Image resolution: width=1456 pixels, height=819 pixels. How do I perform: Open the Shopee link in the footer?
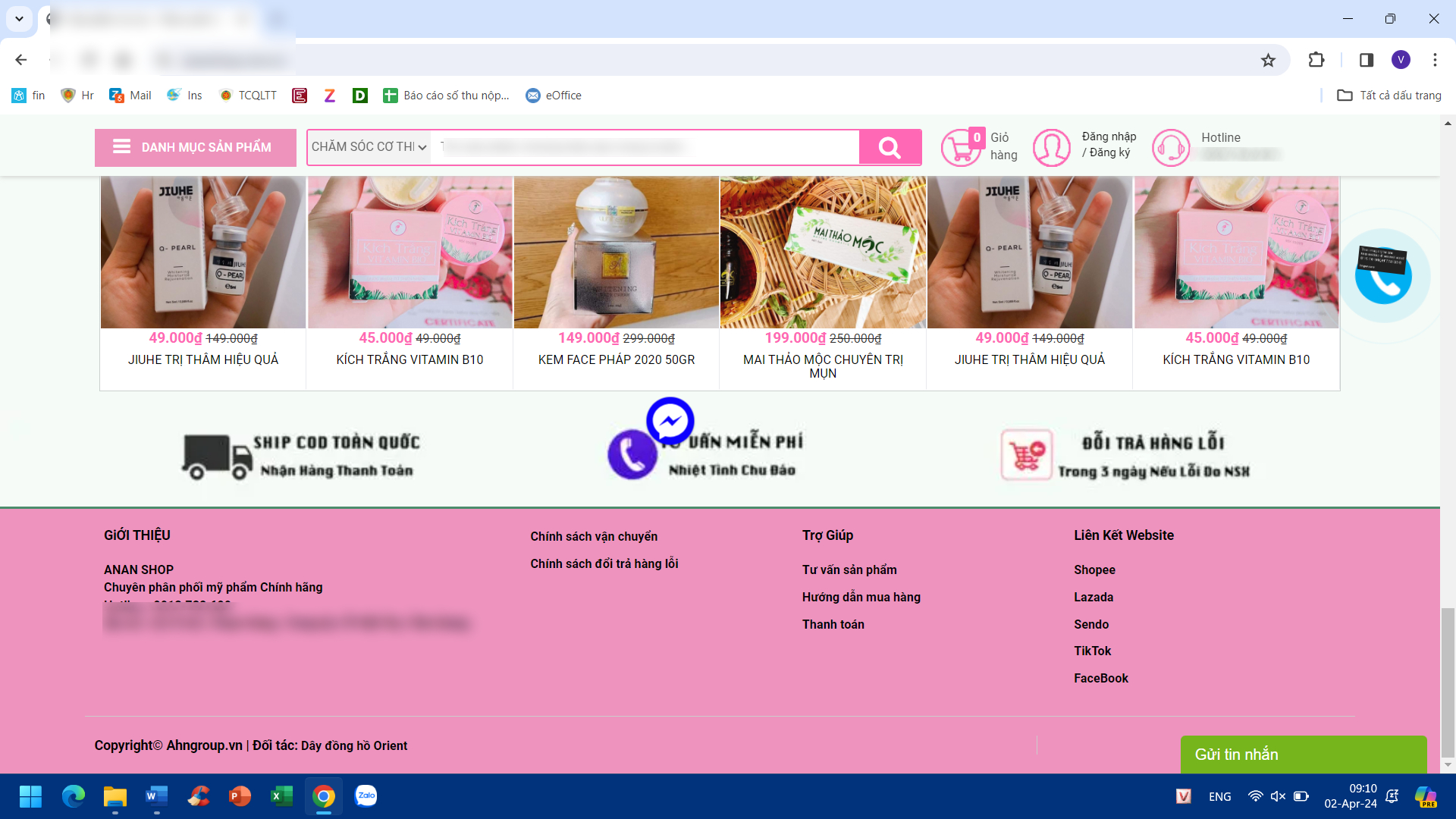pyautogui.click(x=1094, y=570)
